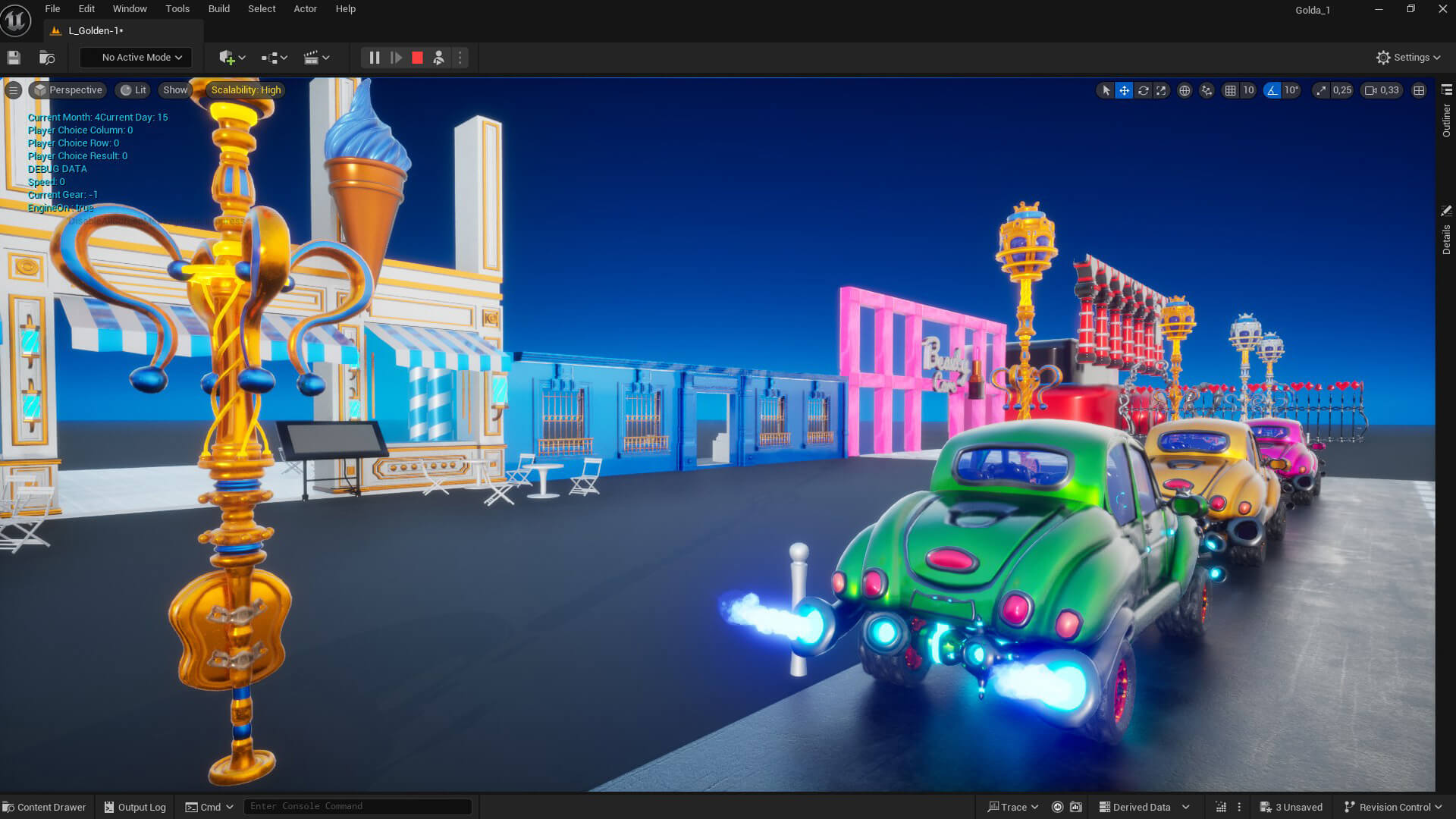This screenshot has width=1456, height=819.
Task: Click the Enter Console Command field
Action: point(356,806)
